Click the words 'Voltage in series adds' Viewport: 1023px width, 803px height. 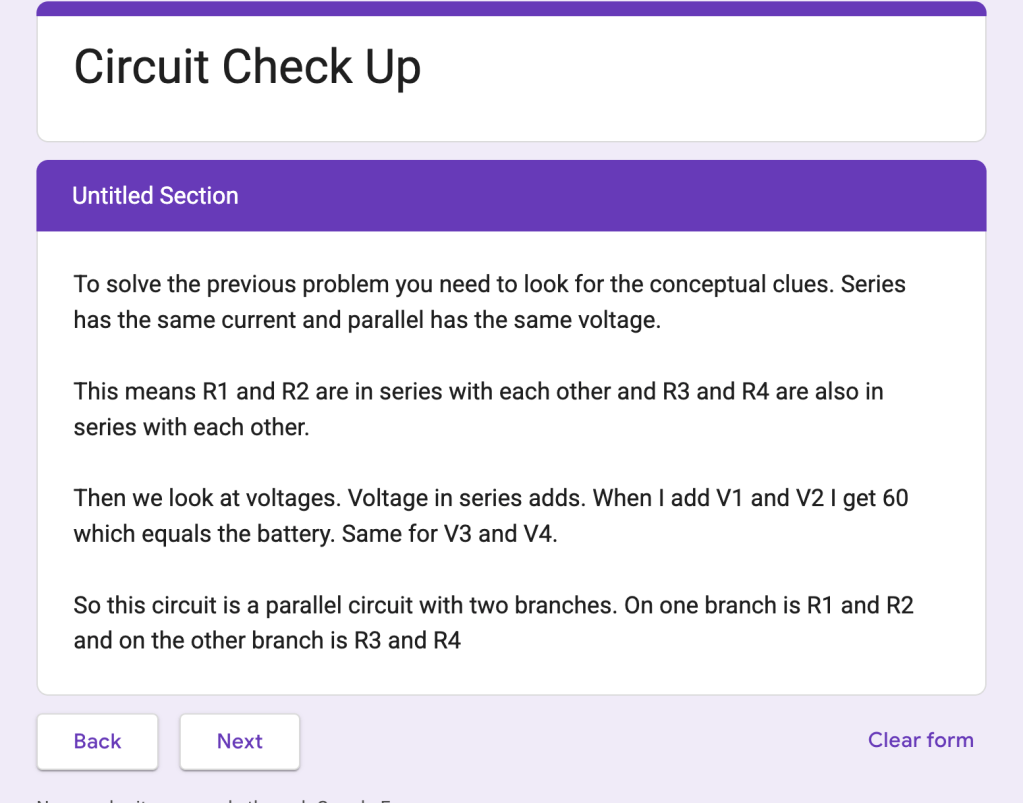(x=467, y=498)
